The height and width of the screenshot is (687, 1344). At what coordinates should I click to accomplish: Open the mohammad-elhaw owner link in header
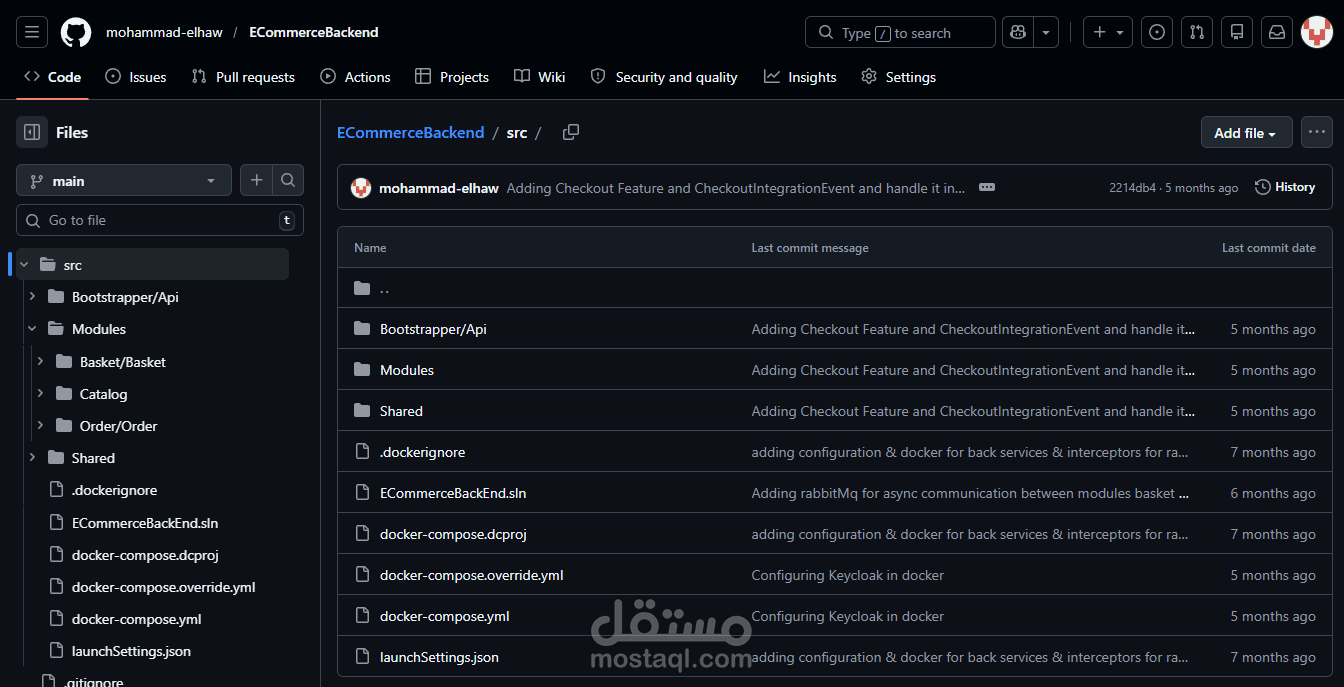[x=164, y=33]
